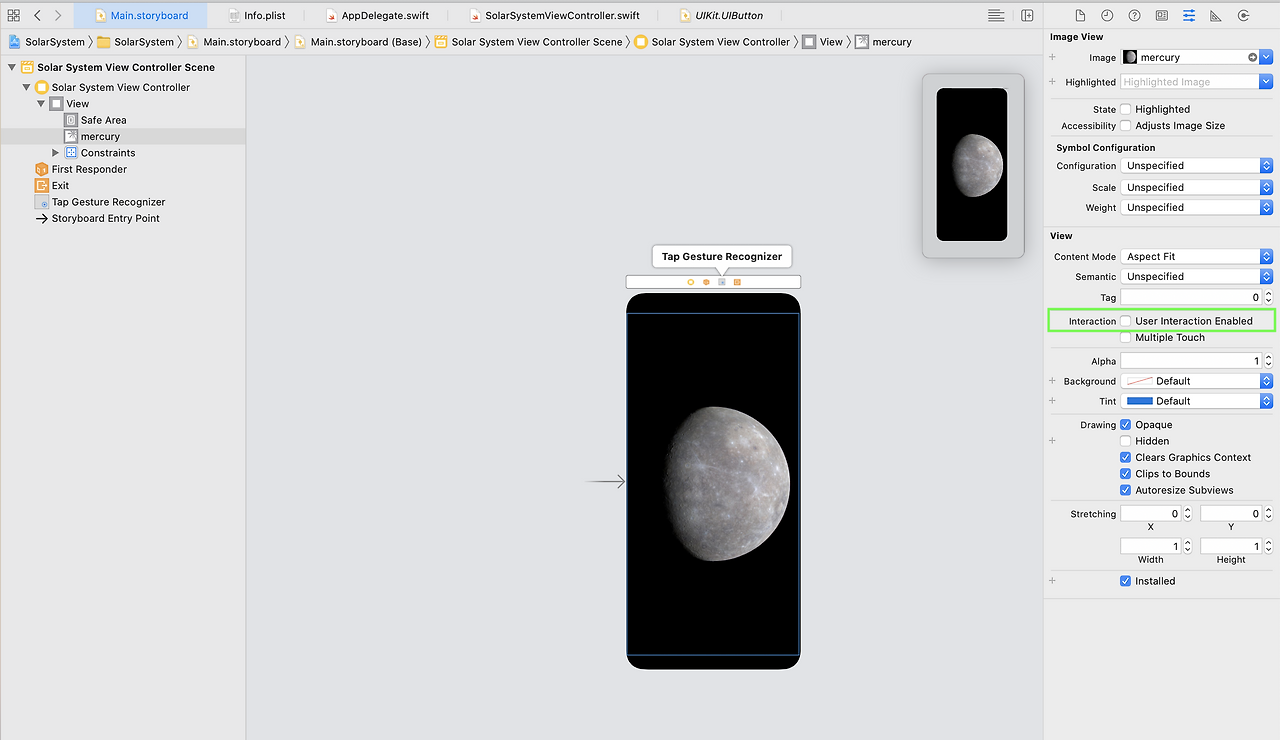1280x740 pixels.
Task: Show the Connections inspector
Action: tap(1243, 16)
